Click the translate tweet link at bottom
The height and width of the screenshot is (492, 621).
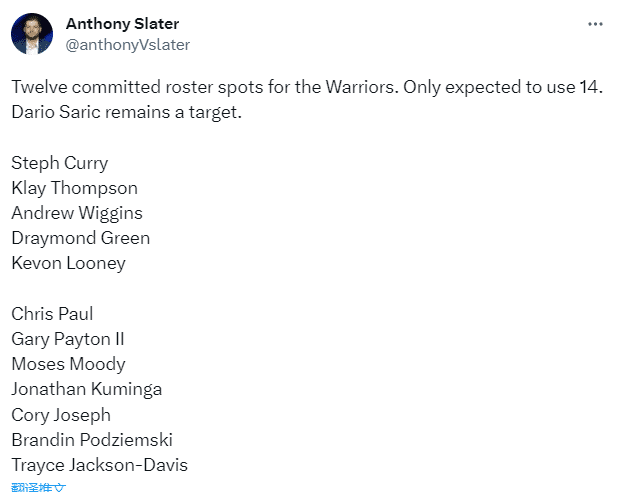pos(39,487)
